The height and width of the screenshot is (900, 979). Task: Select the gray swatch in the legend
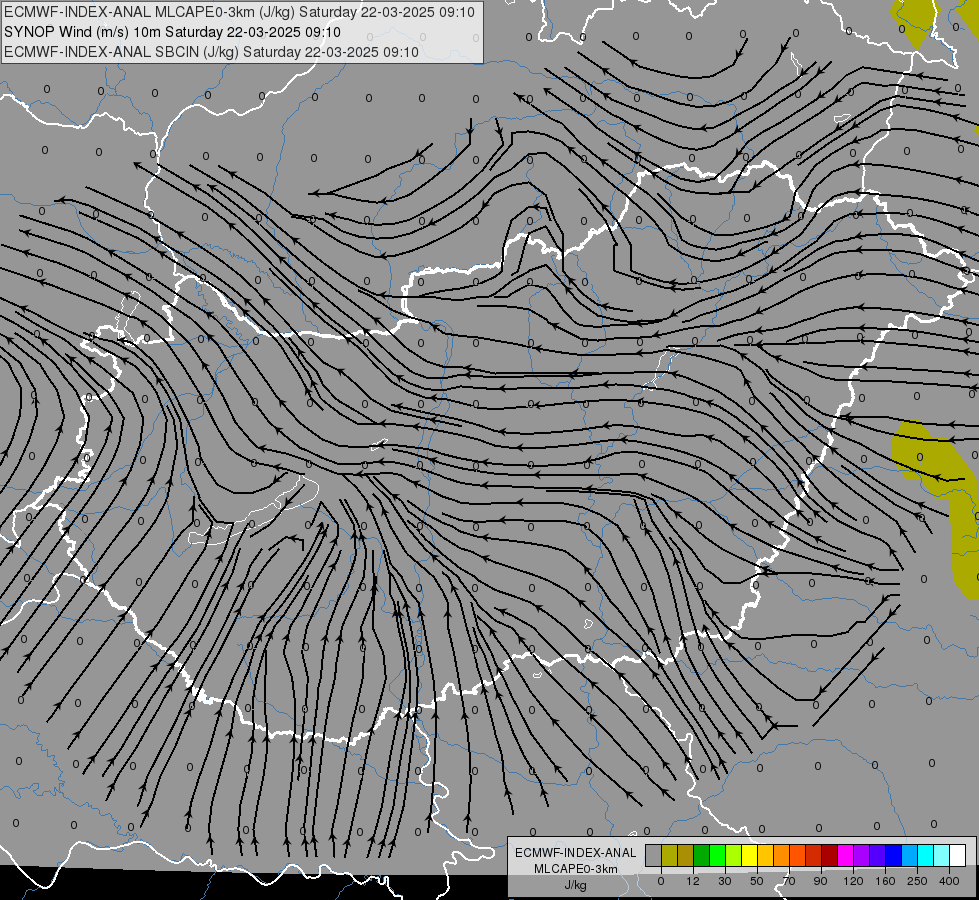(x=654, y=855)
